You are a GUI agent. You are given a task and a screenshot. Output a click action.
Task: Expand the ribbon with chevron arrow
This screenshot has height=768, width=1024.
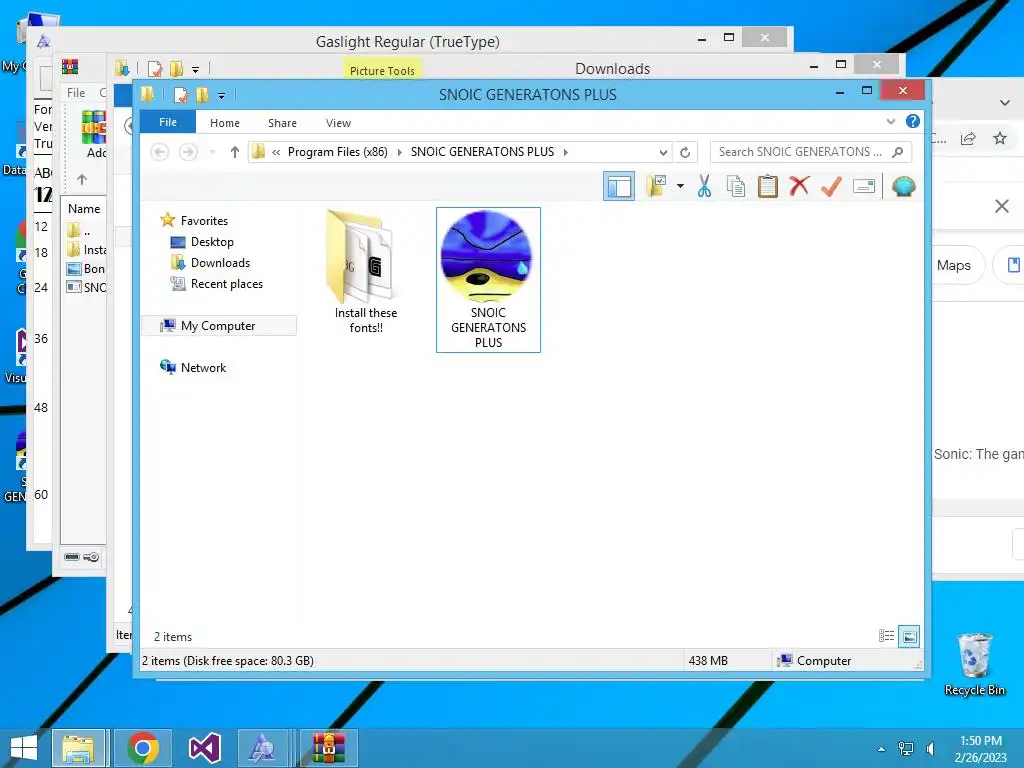(x=890, y=121)
